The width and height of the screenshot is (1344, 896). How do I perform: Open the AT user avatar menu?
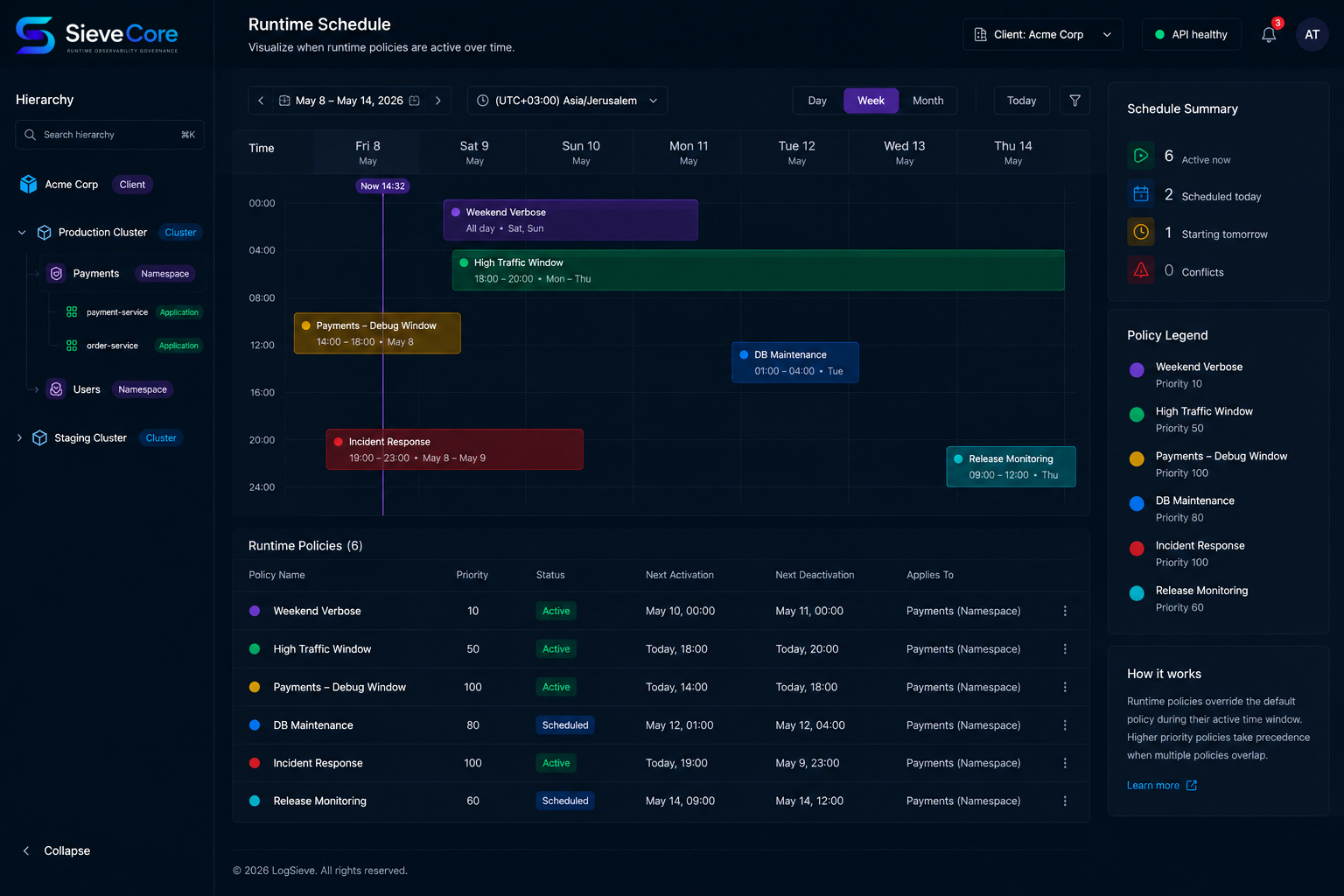pyautogui.click(x=1312, y=35)
